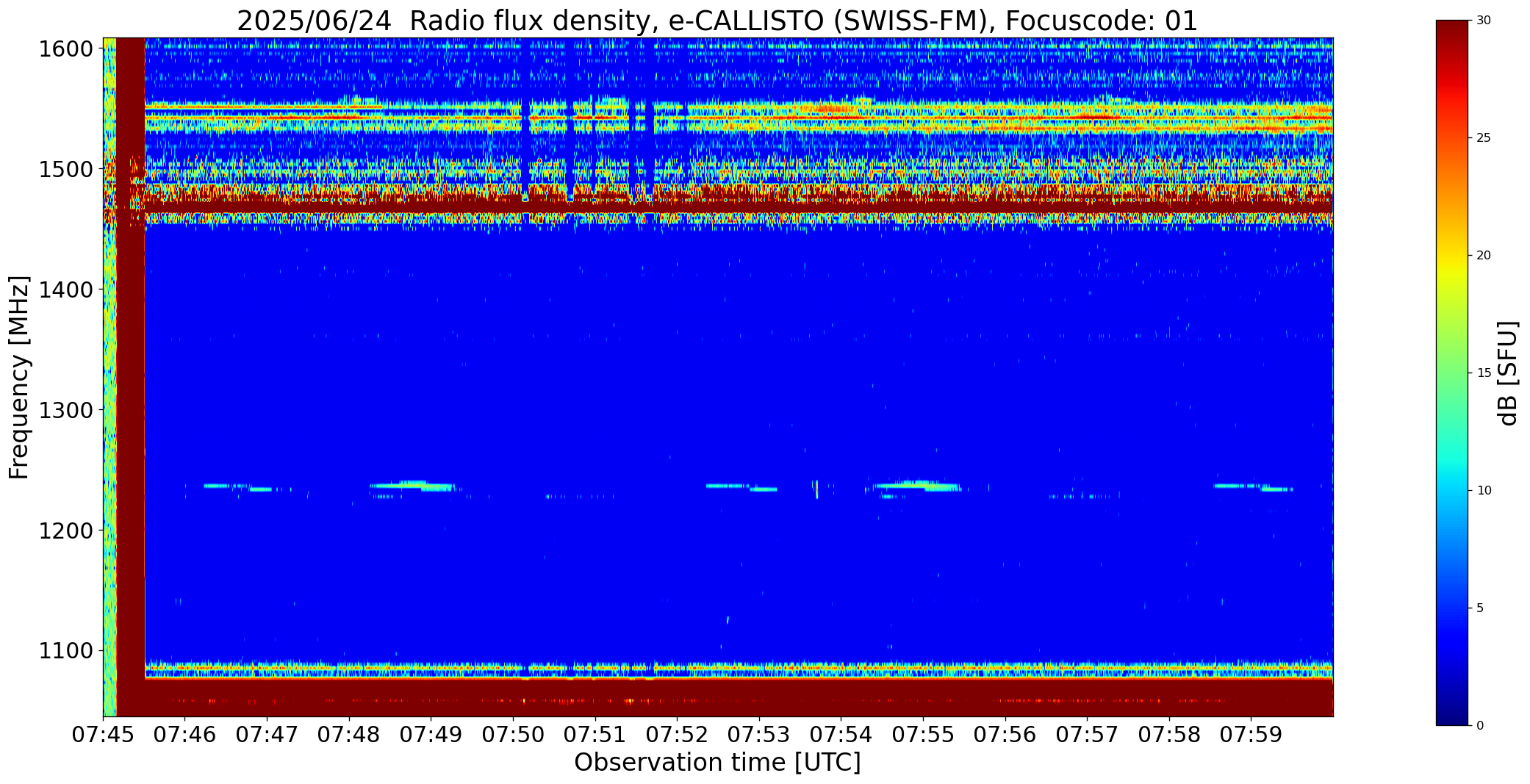Viewport: 1530px width, 784px height.
Task: Click the 07:58 time tick label
Action: pyautogui.click(x=1169, y=735)
